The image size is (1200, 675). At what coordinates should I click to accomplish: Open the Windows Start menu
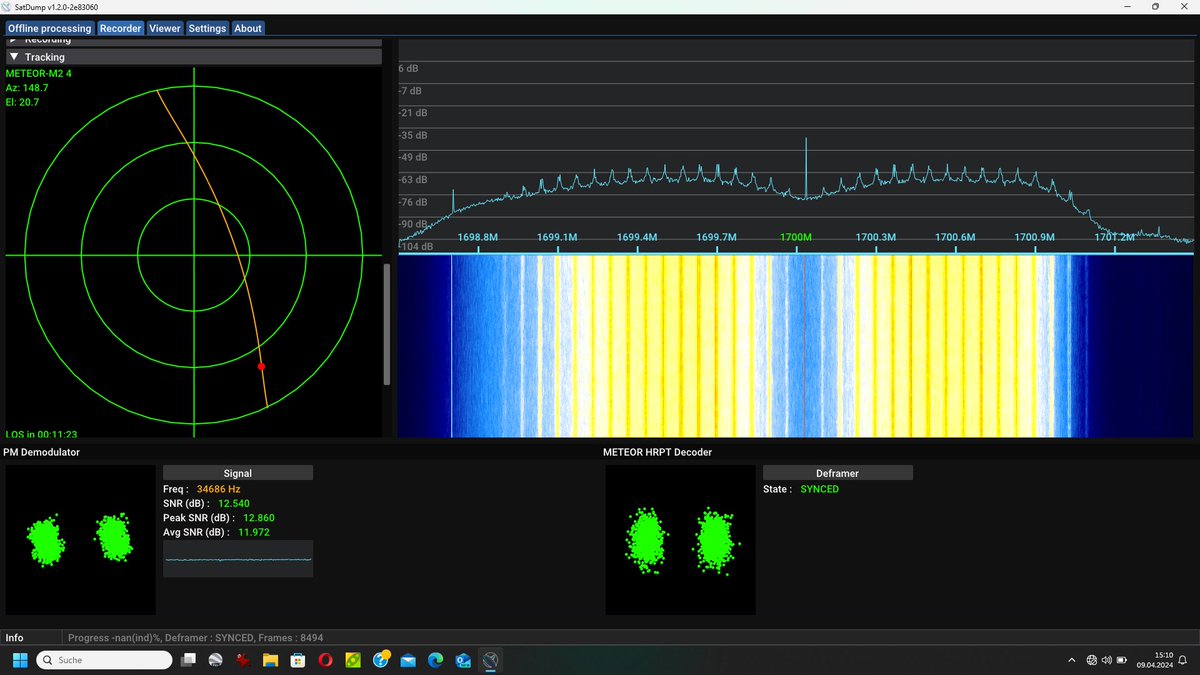coord(18,660)
